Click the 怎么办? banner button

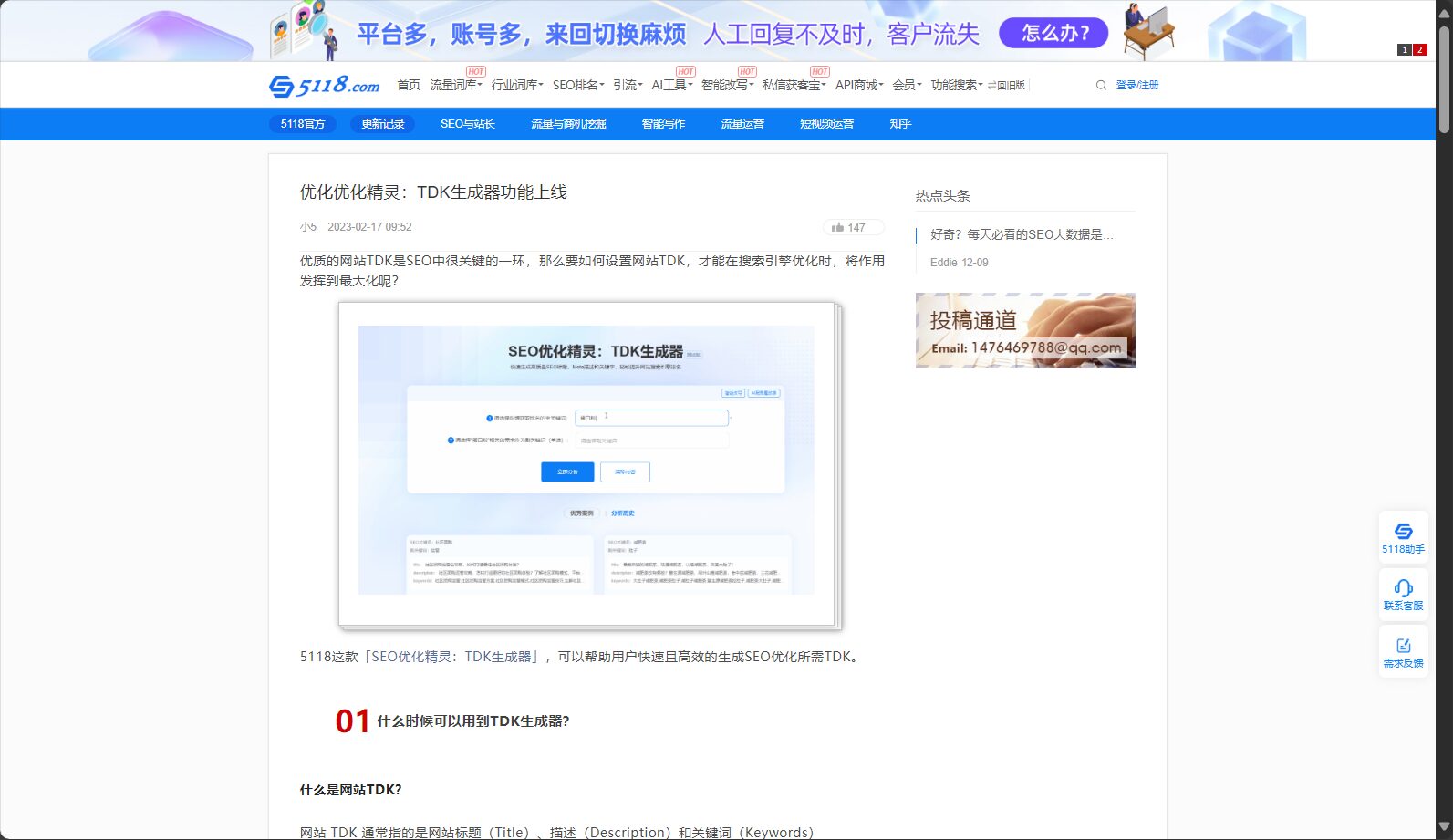click(1054, 33)
